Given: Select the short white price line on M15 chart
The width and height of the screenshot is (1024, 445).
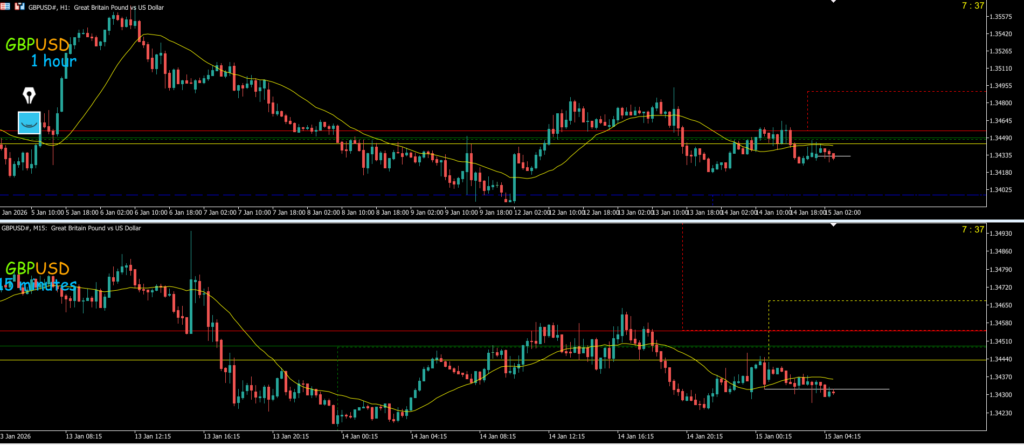Looking at the screenshot, I should 827,389.
